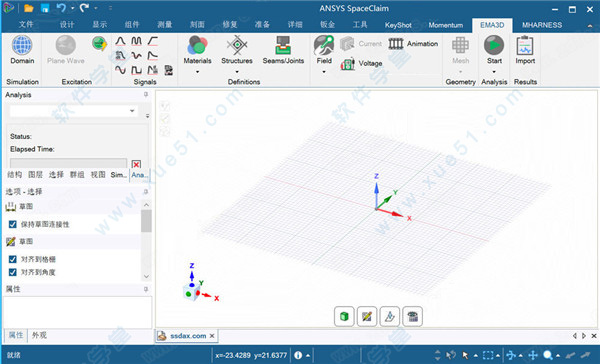Open the Structures definitions
The image size is (600, 364).
coord(237,50)
